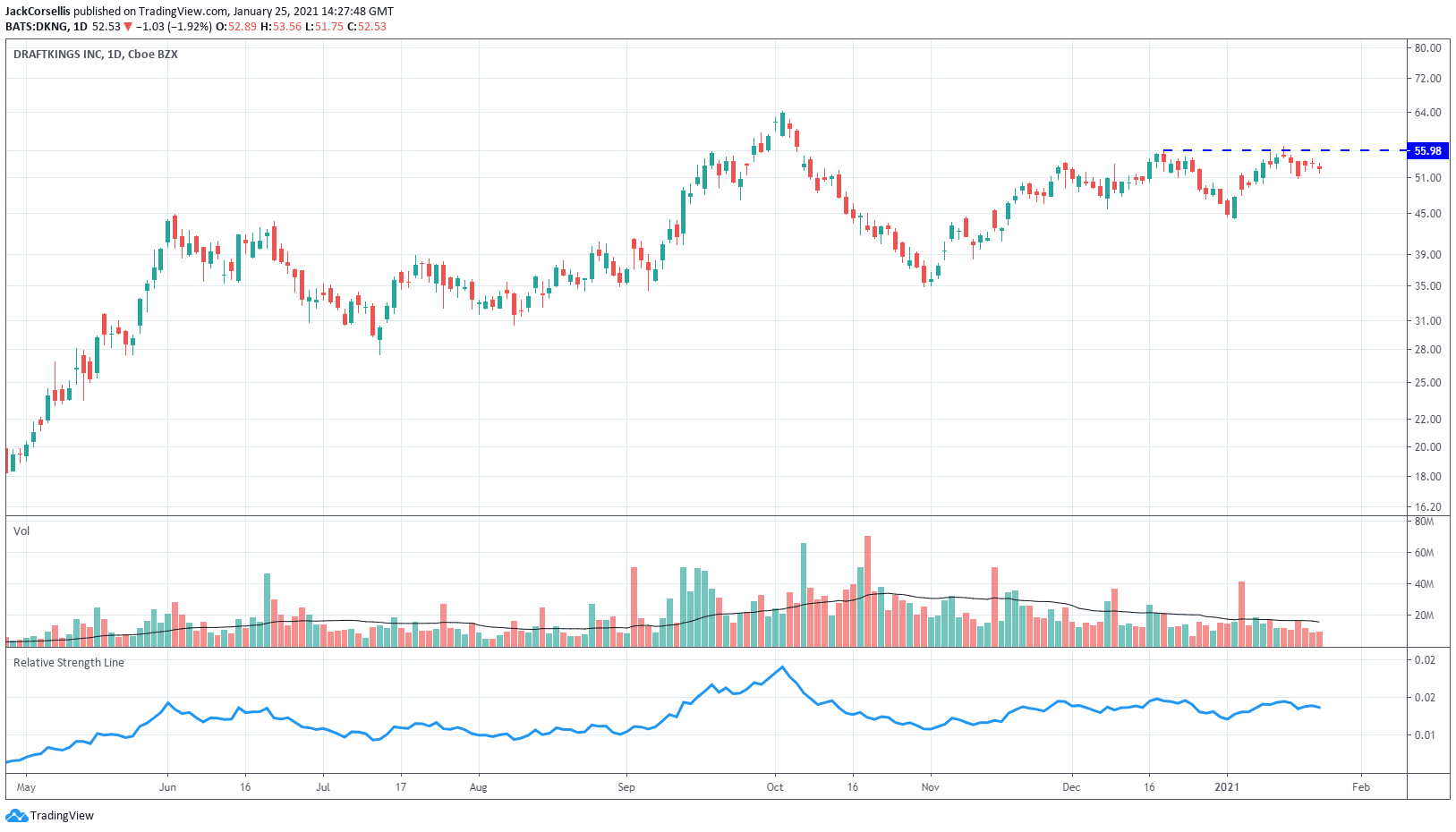Click the 55.98 blue price label
1456x832 pixels.
click(x=1427, y=150)
